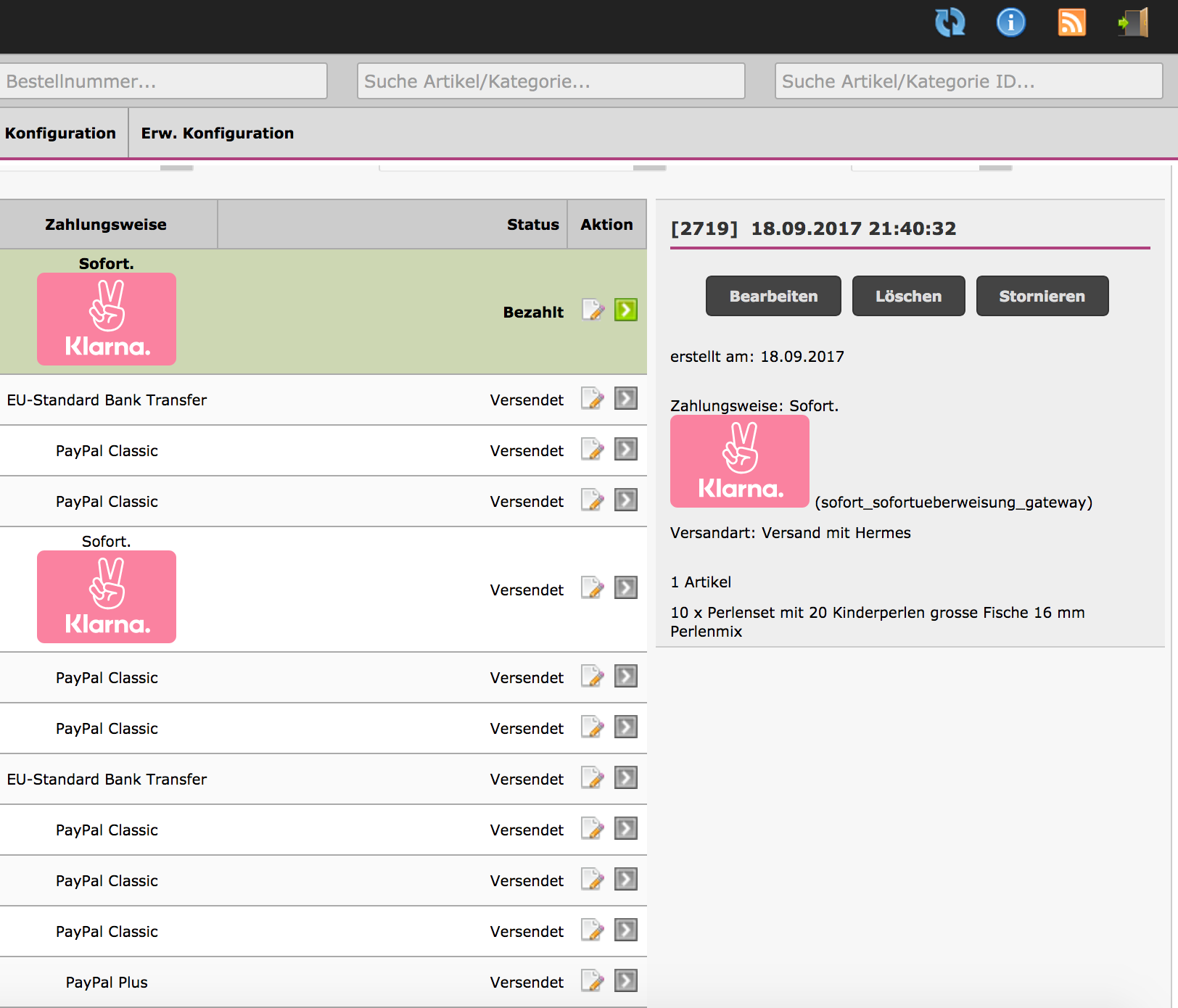Open the blue info icon

(1010, 22)
